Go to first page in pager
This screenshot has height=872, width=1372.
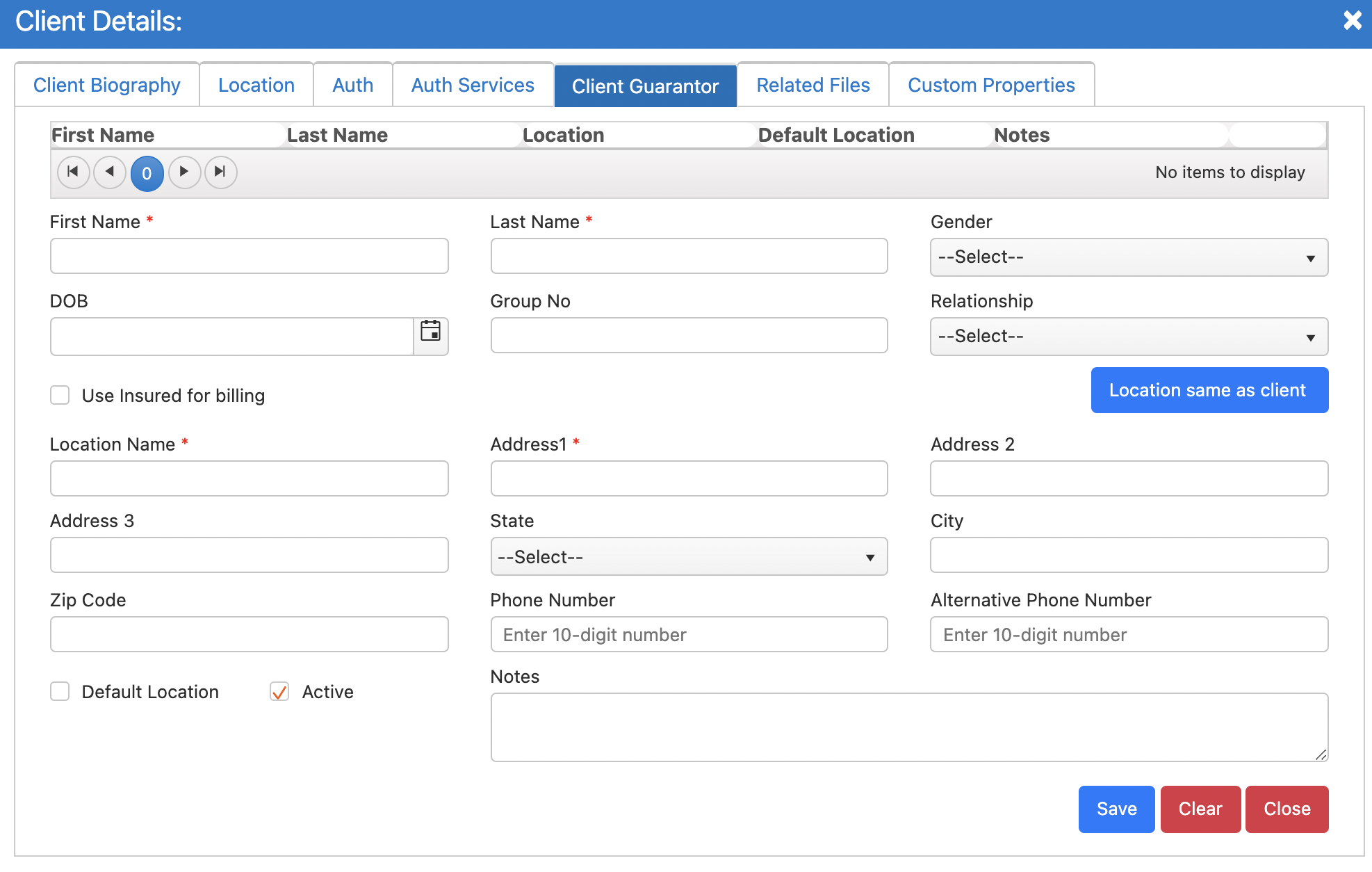click(x=73, y=172)
